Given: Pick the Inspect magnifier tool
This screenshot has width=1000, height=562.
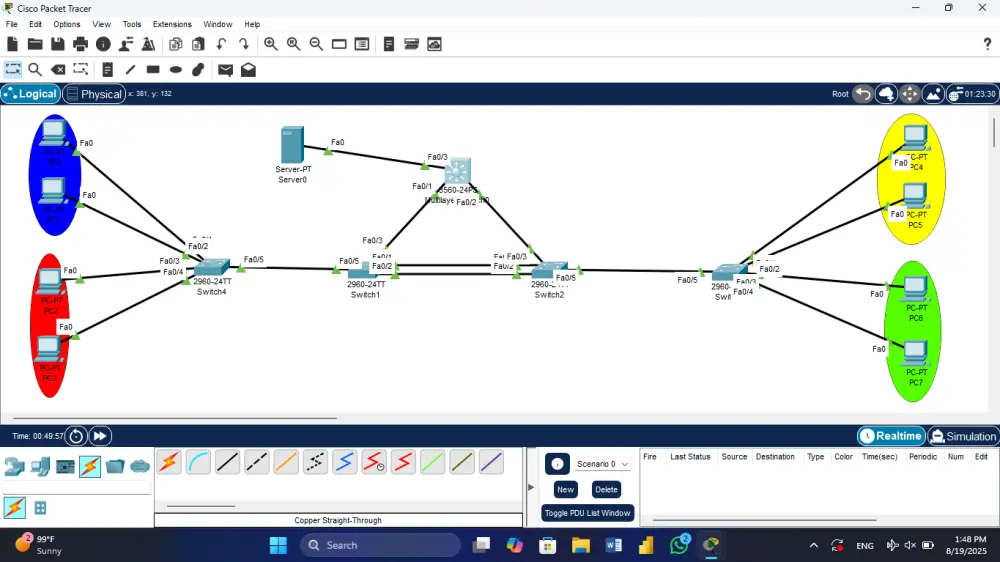Looking at the screenshot, I should 35,70.
